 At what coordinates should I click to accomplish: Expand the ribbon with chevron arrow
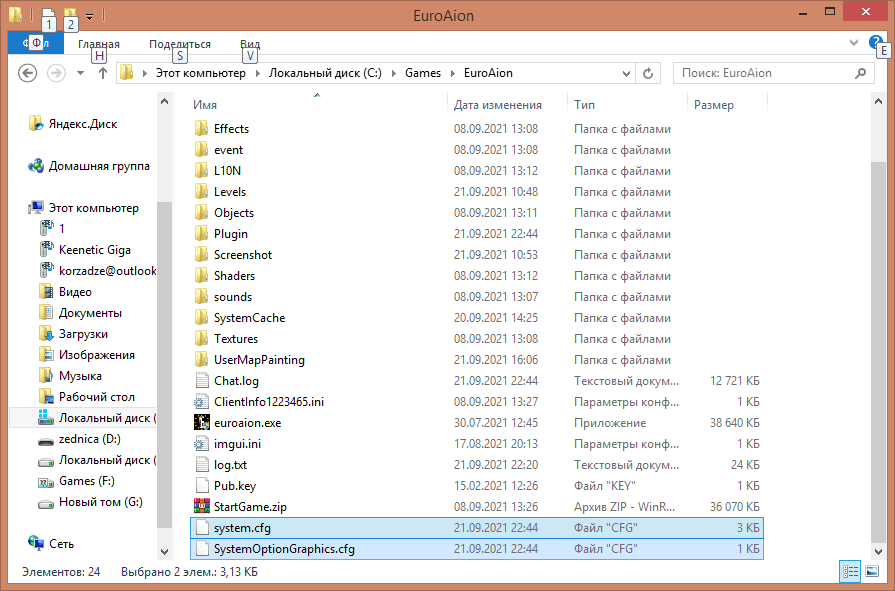click(853, 43)
